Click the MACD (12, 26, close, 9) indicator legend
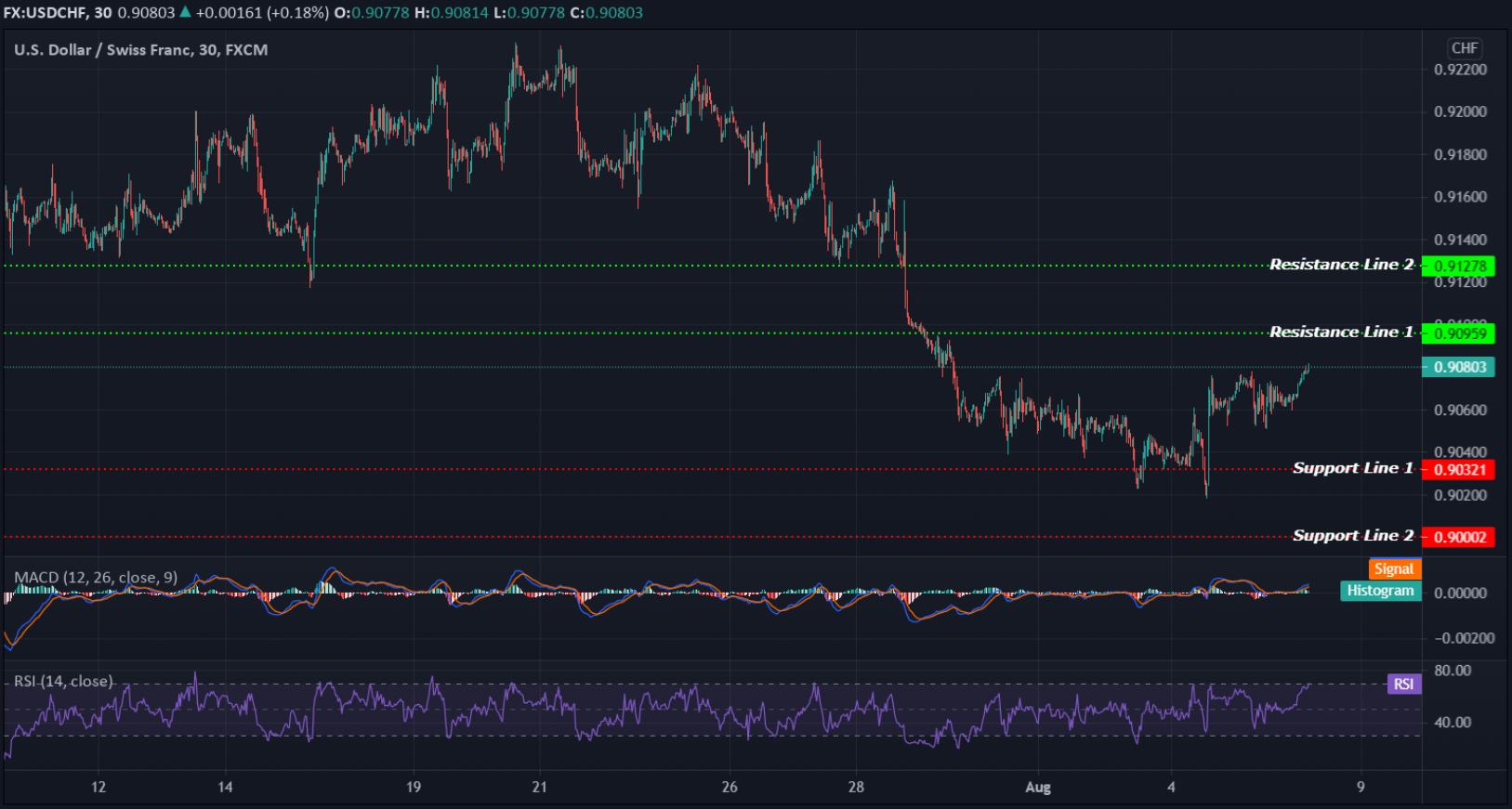The width and height of the screenshot is (1512, 809). click(x=96, y=578)
